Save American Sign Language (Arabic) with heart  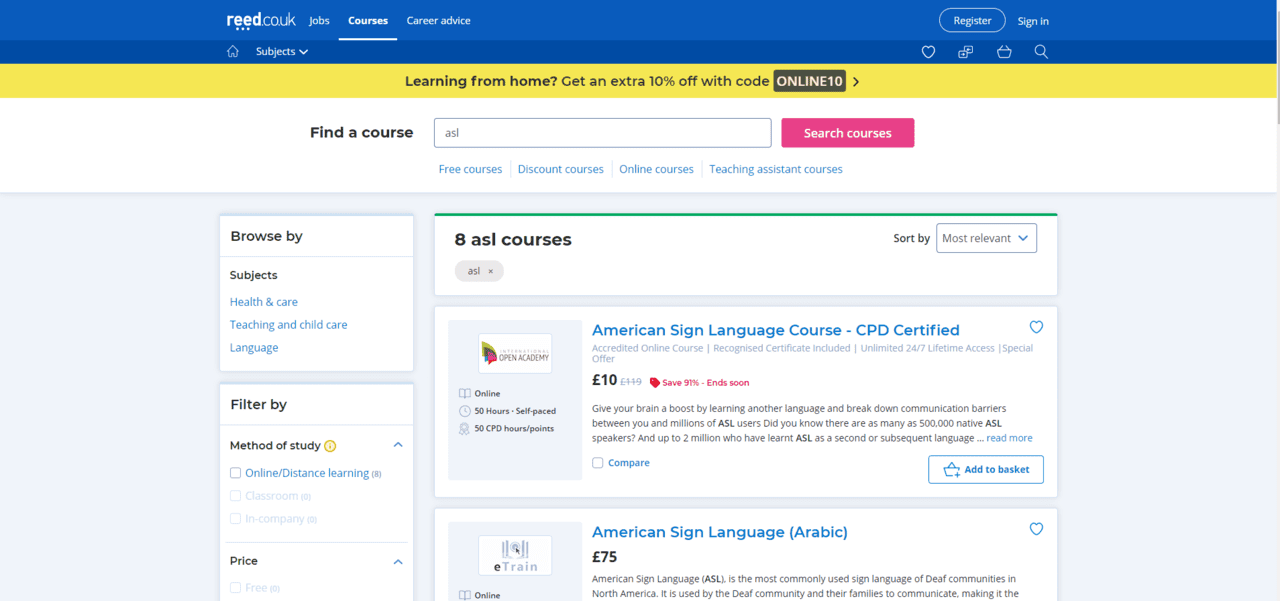coord(1036,529)
